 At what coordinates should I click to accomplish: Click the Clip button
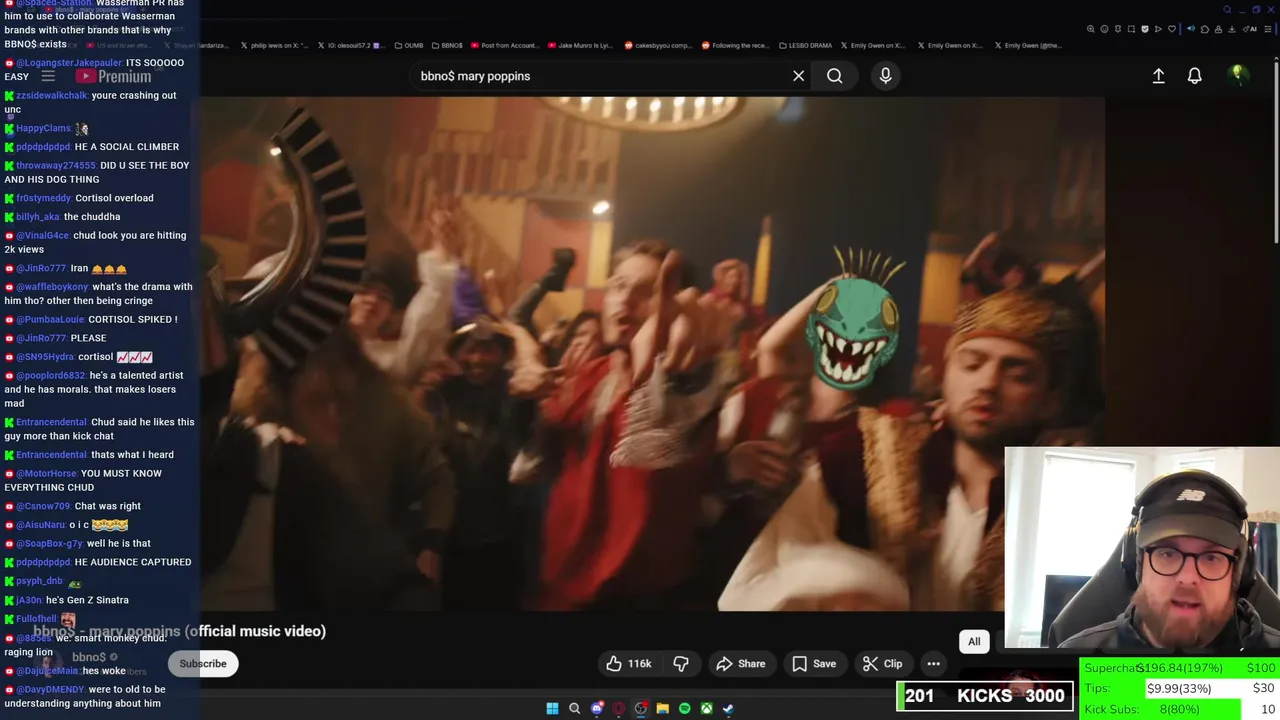883,663
